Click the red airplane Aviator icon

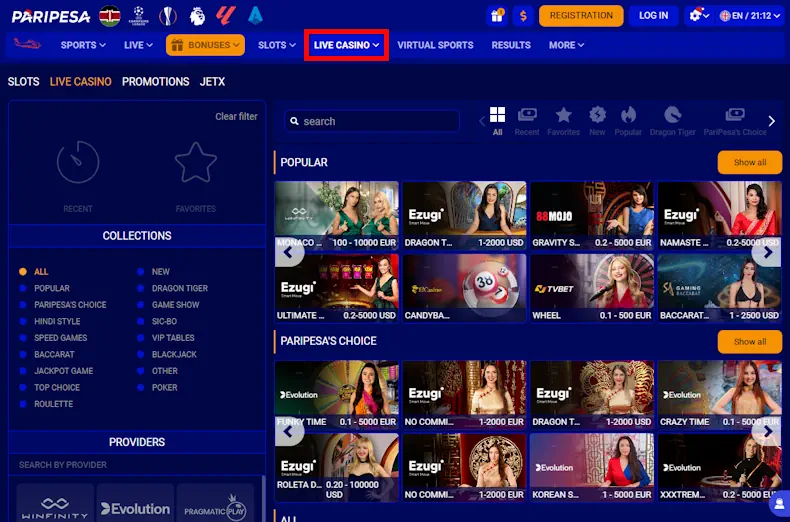pos(27,44)
